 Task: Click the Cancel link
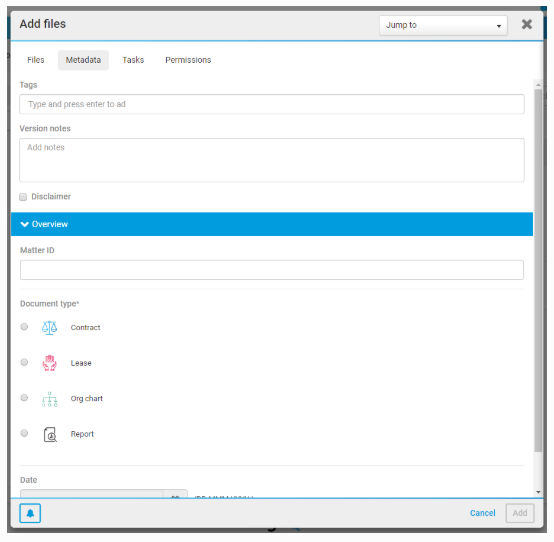pos(482,513)
